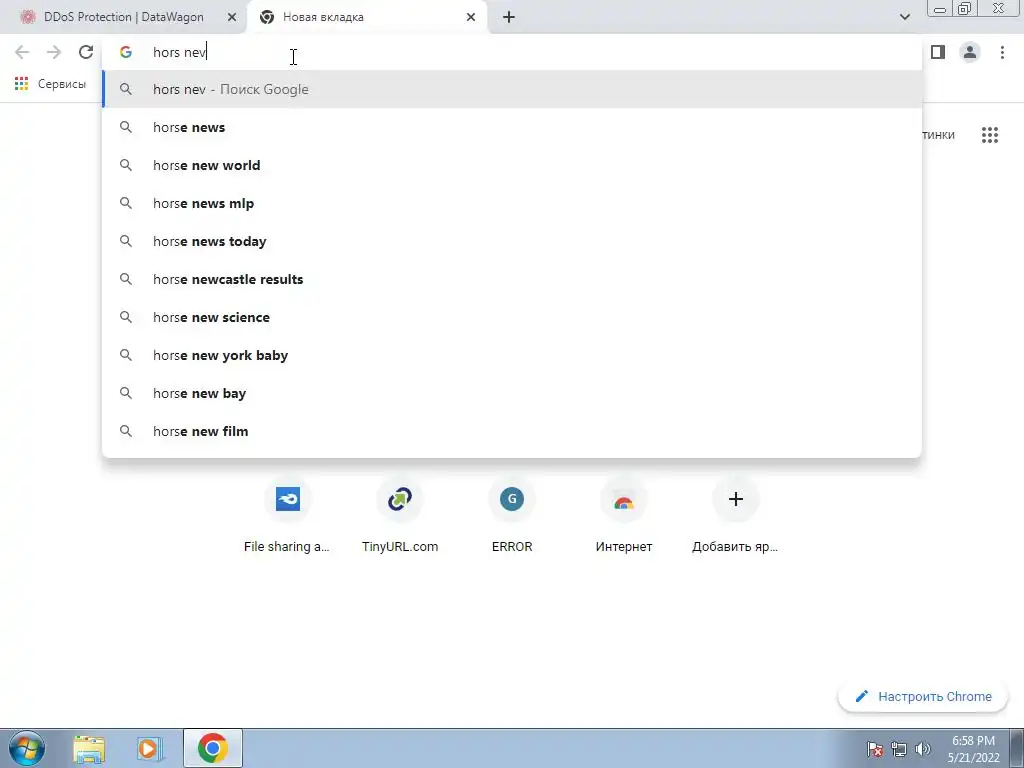Open the File sharing shortcut tile

tap(287, 516)
